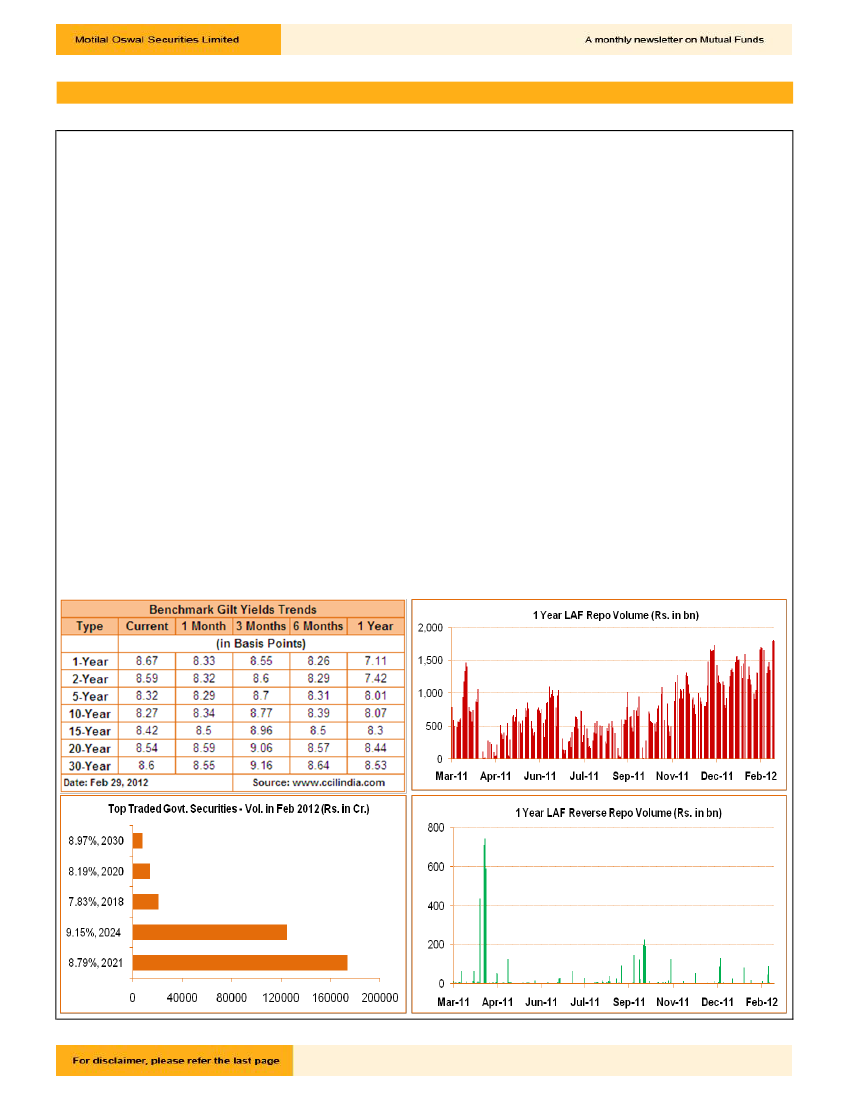Viewport: 850px width, 1100px height.
Task: Click the '3 Months' column header
Action: point(260,626)
